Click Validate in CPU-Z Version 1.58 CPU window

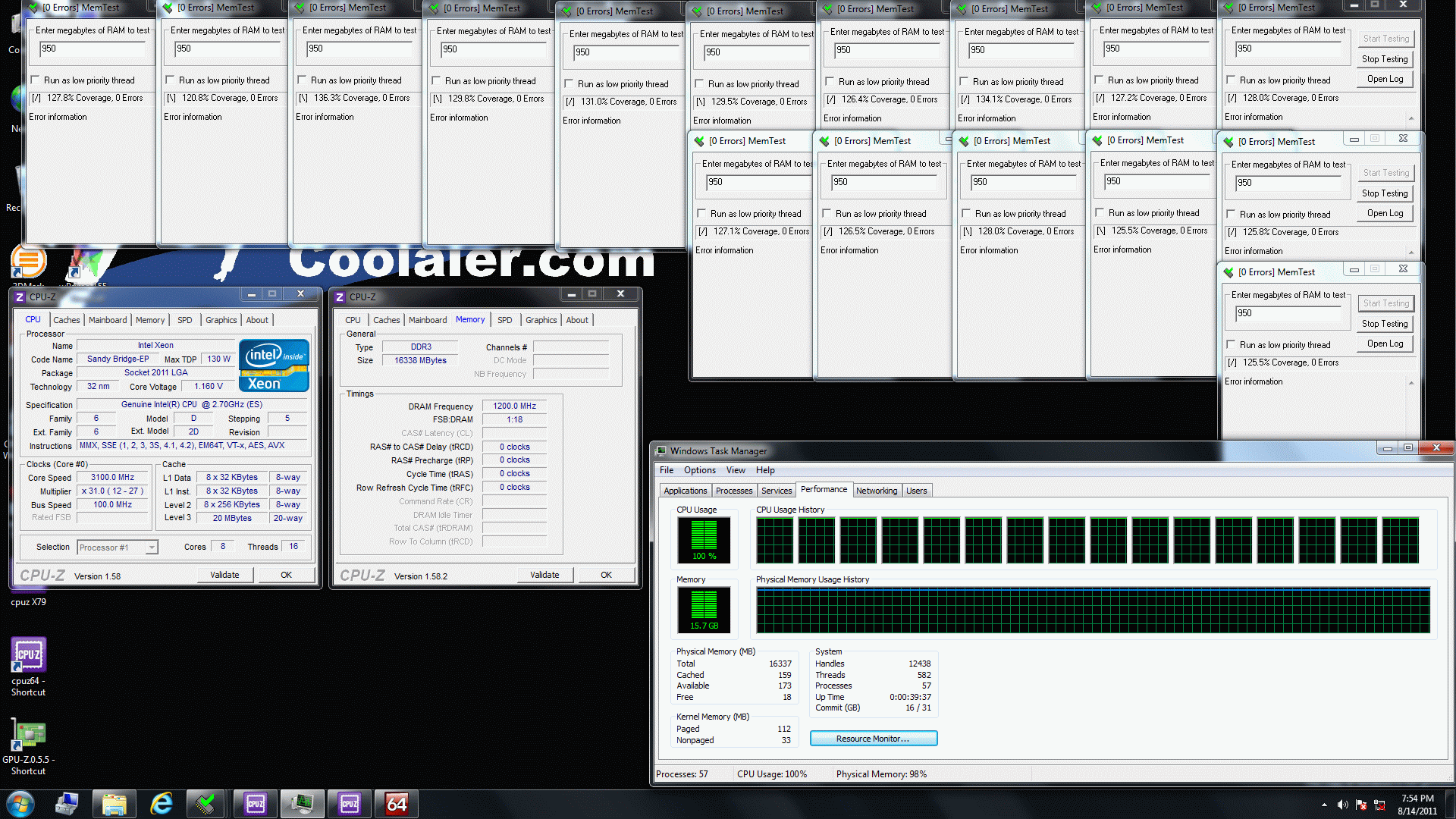[224, 575]
